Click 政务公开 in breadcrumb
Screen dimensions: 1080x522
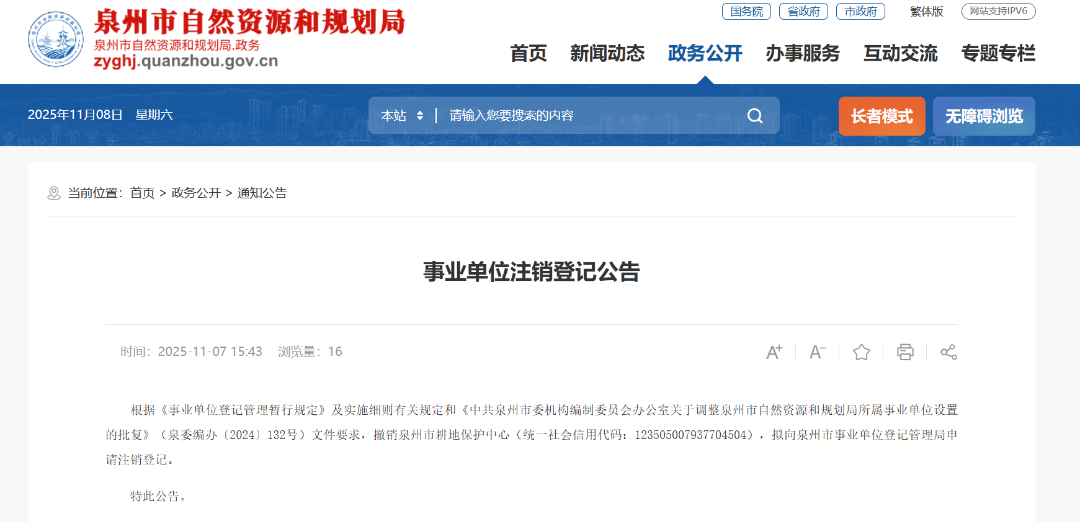click(x=196, y=194)
